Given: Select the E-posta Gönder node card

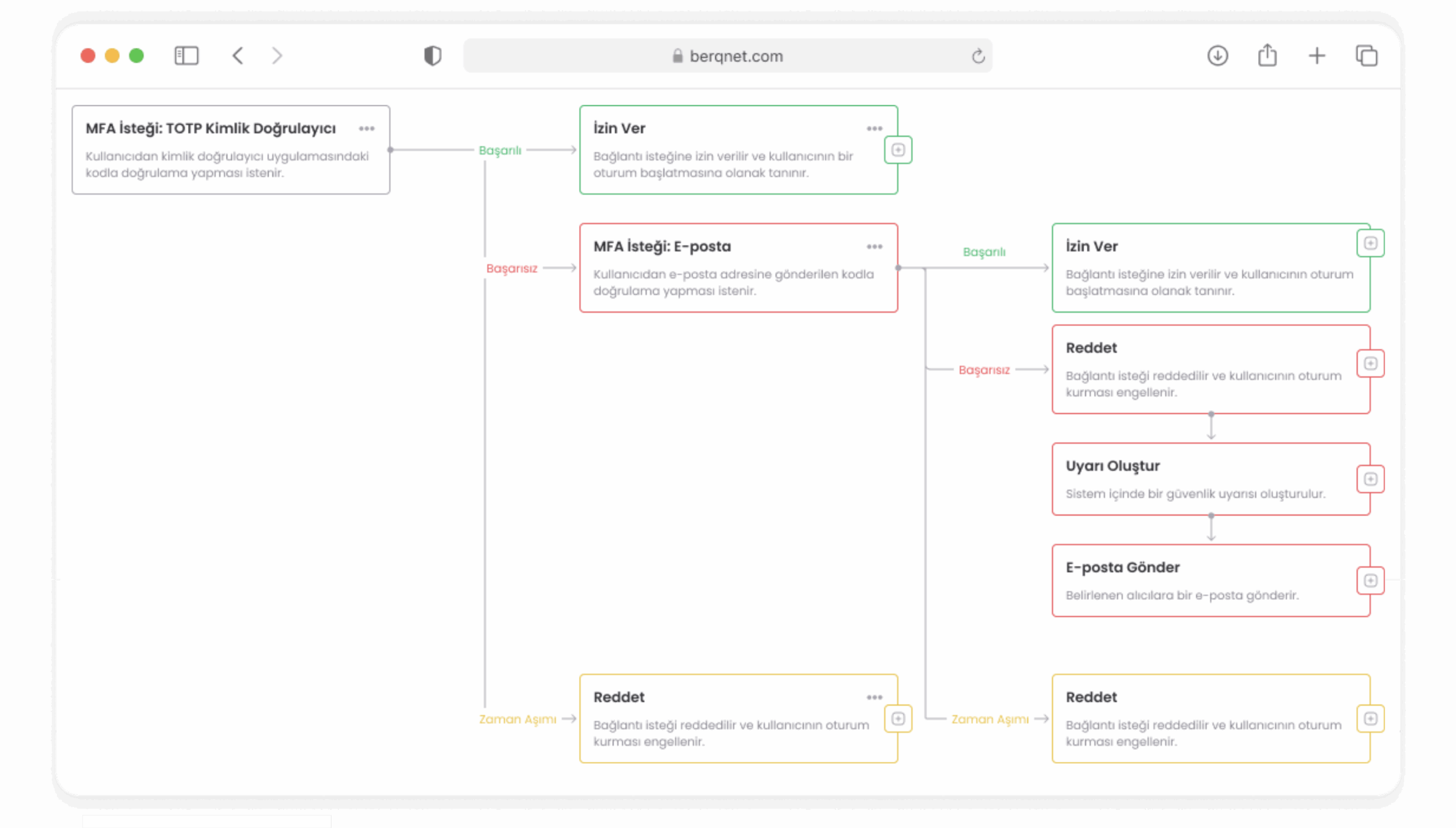Looking at the screenshot, I should (1194, 580).
